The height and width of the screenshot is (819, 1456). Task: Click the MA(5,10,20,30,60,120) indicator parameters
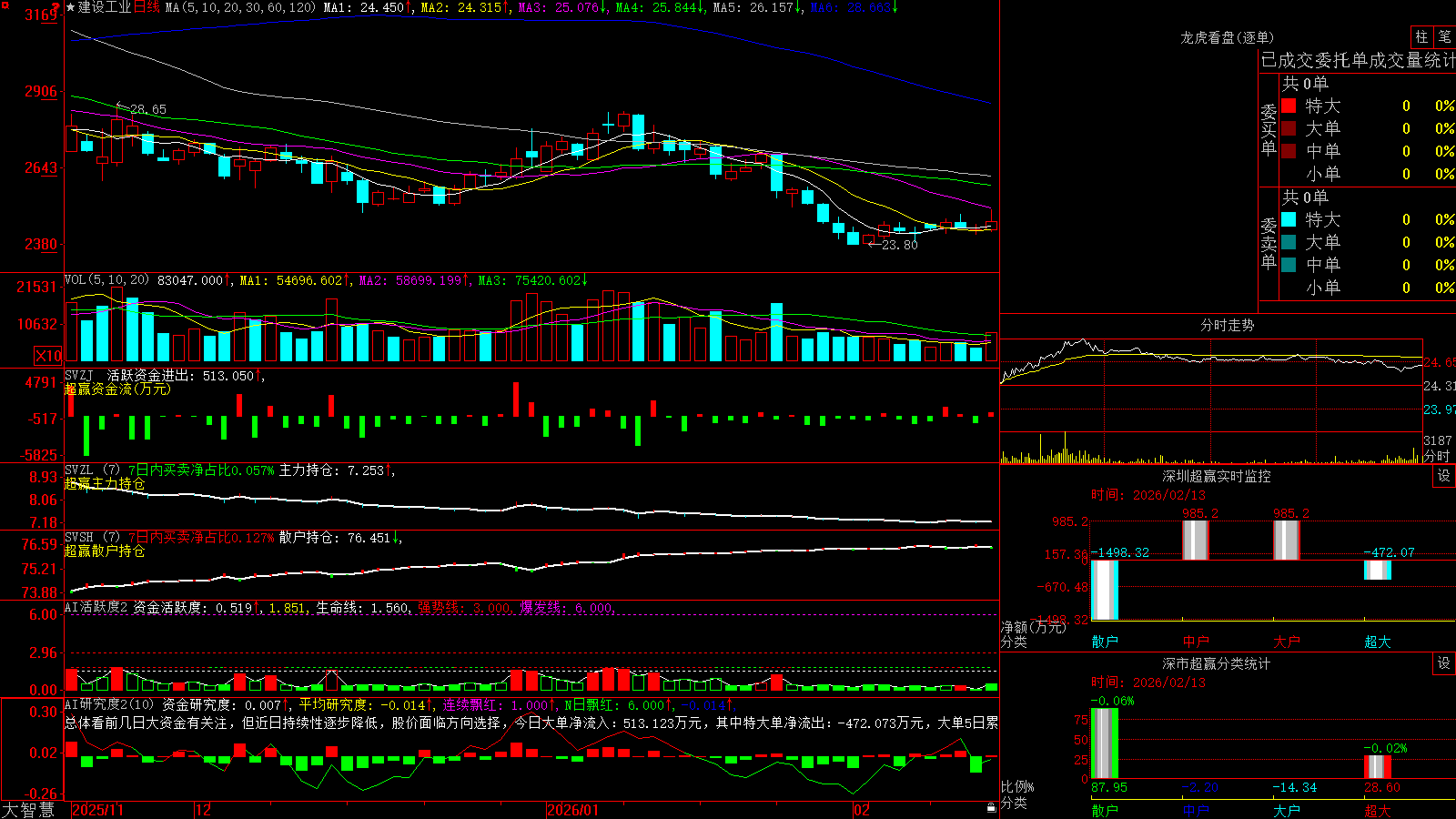[x=241, y=7]
